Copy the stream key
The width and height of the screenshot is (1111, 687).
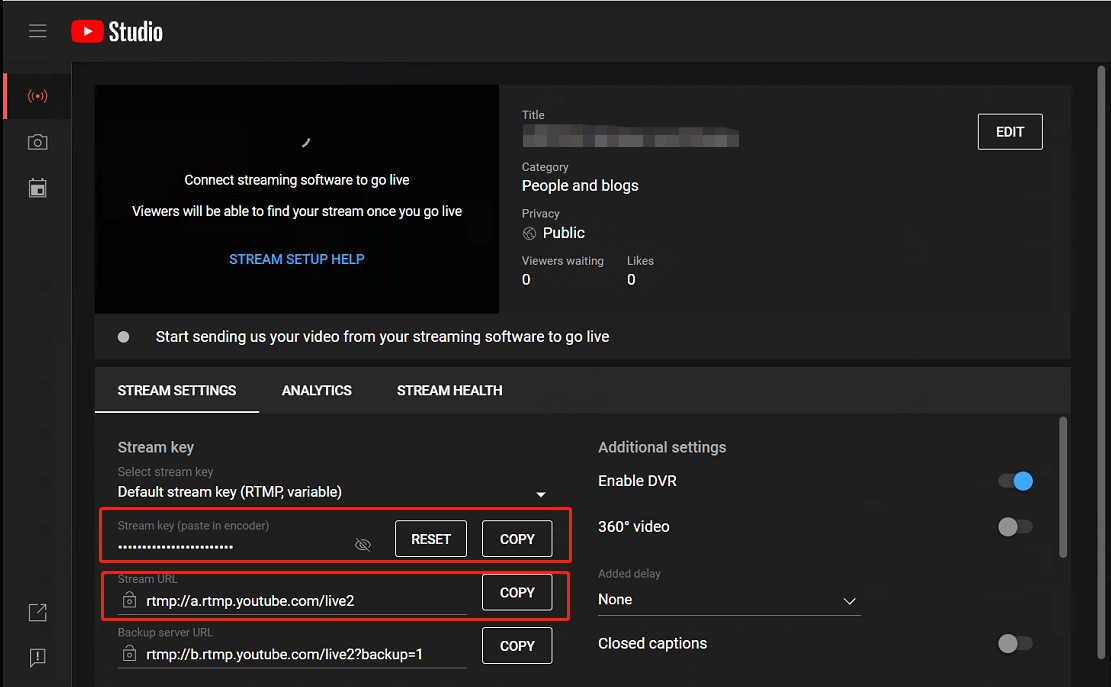pos(517,539)
